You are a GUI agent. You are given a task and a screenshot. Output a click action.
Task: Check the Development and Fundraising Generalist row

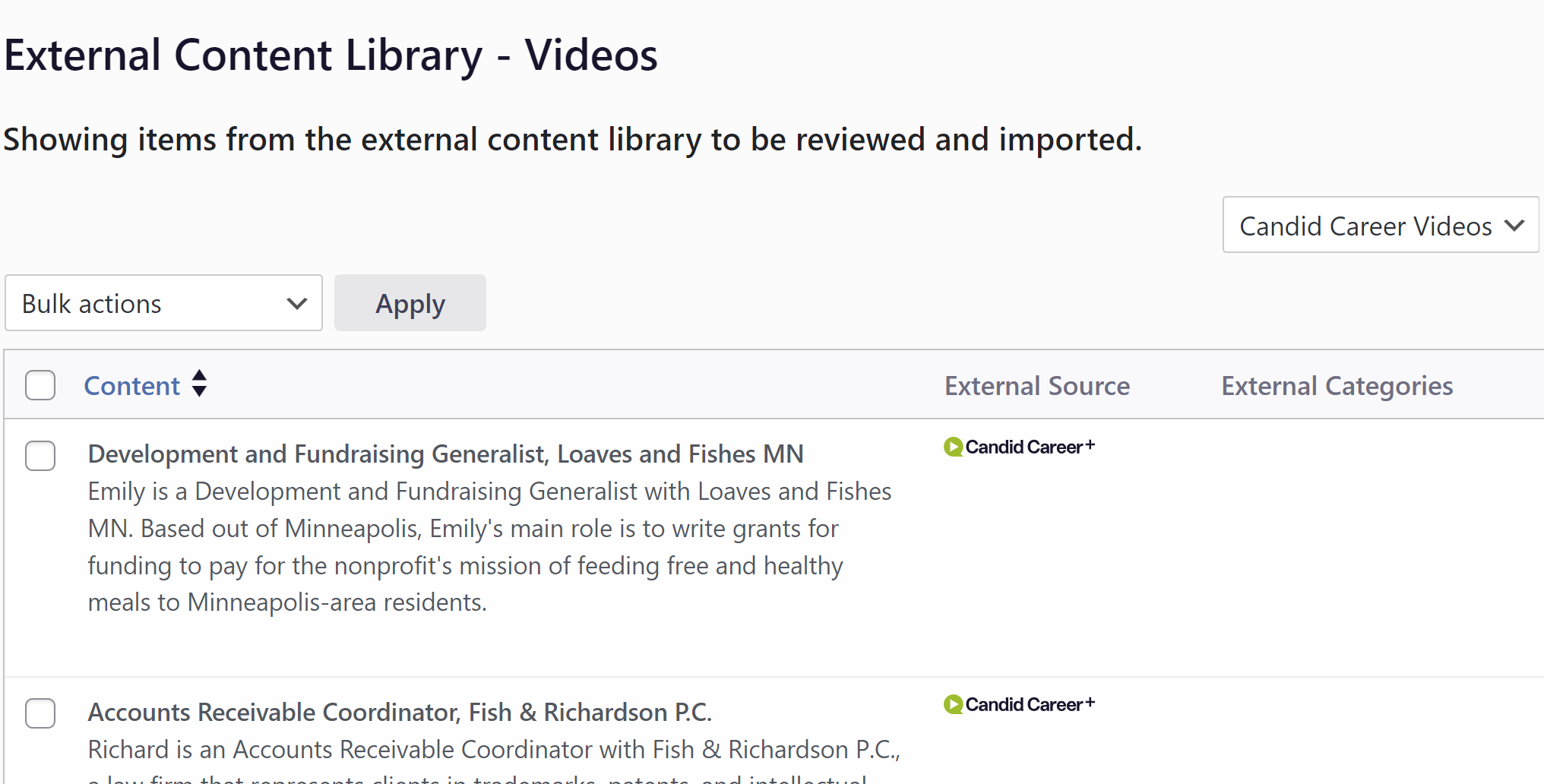40,456
